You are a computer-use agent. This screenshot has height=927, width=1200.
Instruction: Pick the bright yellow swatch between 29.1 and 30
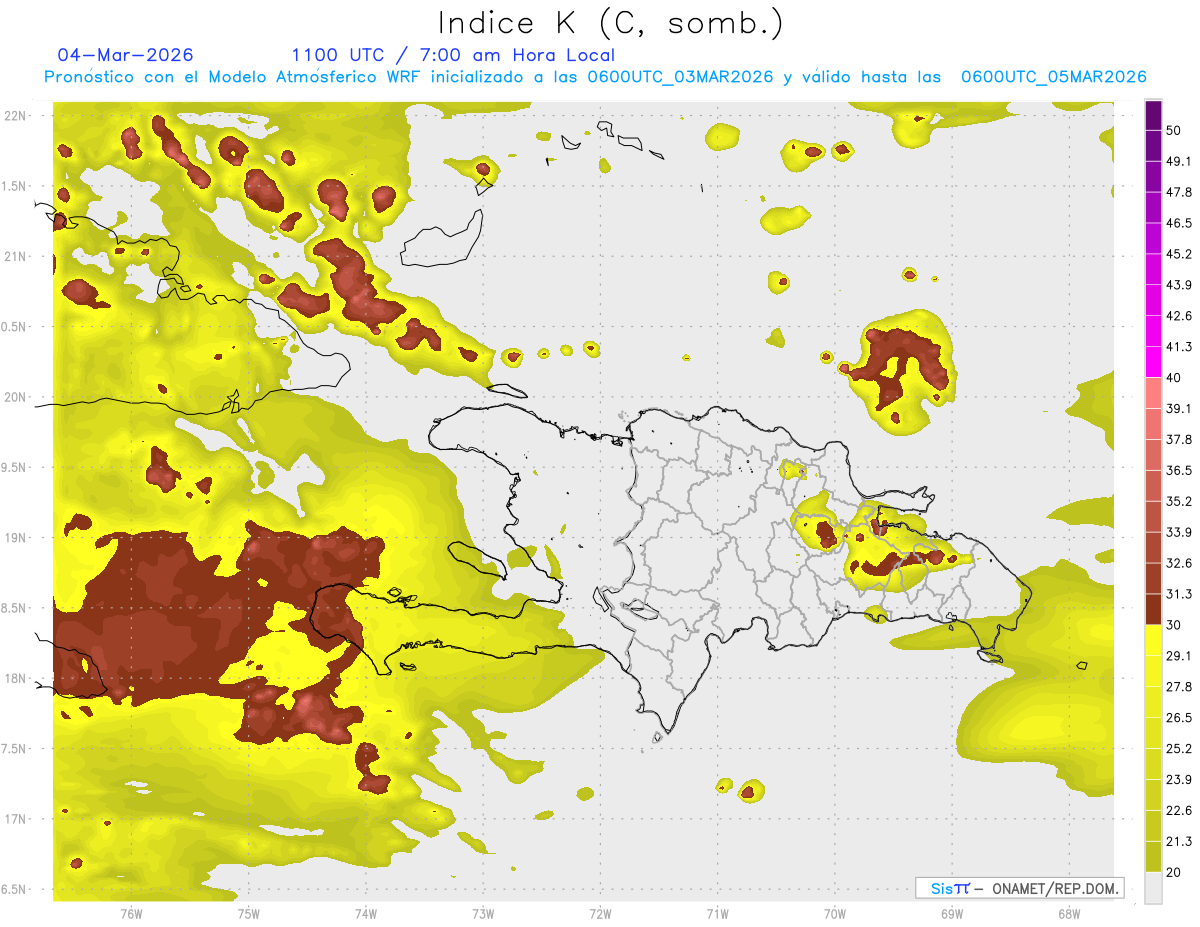[1154, 640]
